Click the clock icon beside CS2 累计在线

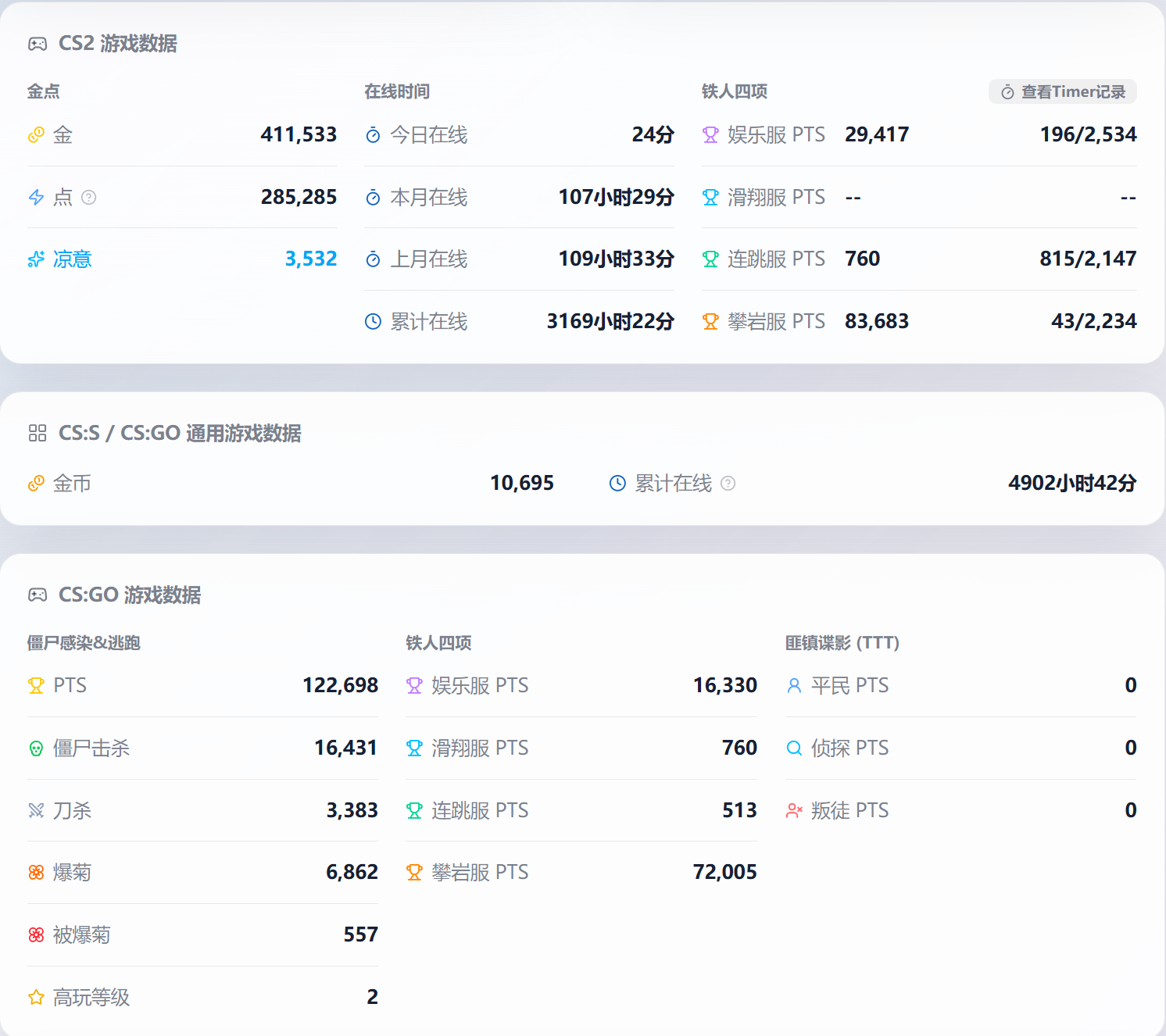374,321
